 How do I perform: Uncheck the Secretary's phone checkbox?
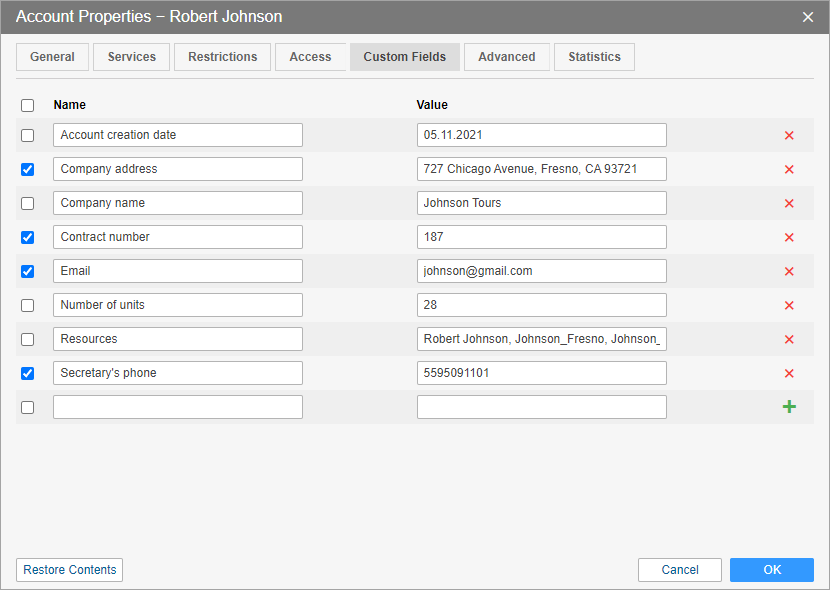[28, 373]
